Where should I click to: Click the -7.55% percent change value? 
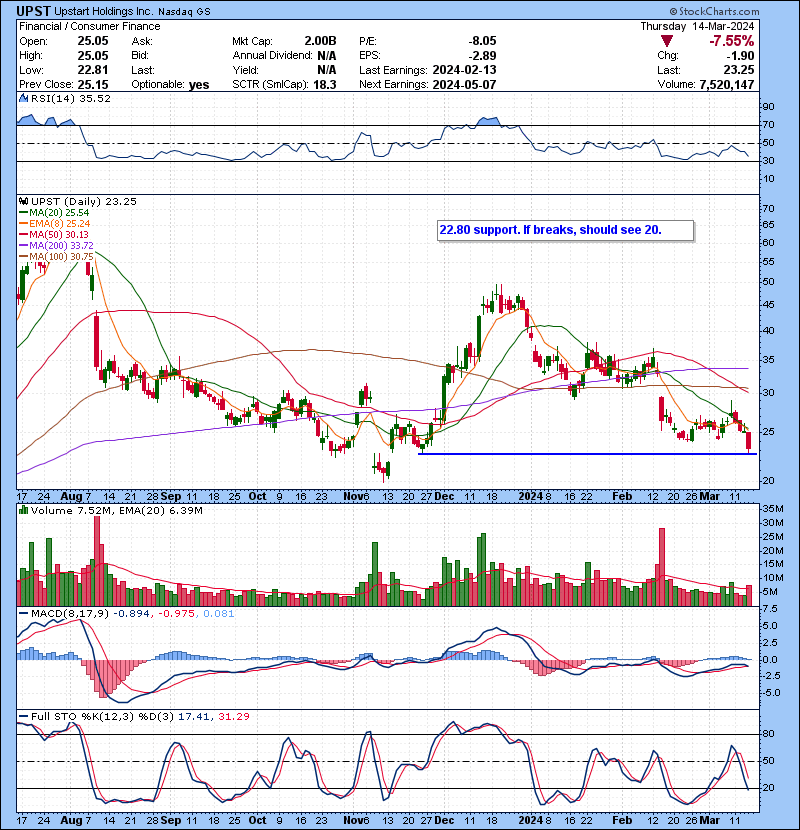[x=732, y=41]
